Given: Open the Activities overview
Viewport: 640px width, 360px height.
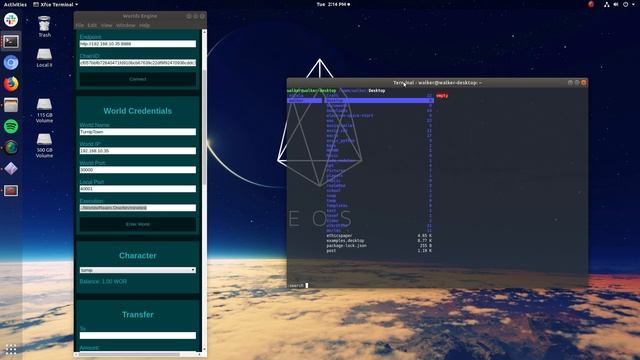Looking at the screenshot, I should 15,4.
